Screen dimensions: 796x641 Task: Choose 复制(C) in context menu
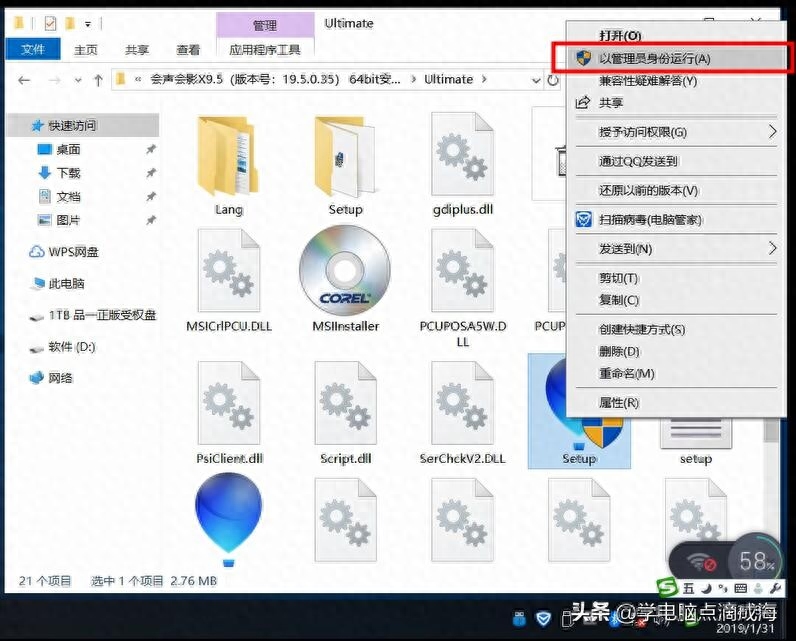(x=675, y=300)
